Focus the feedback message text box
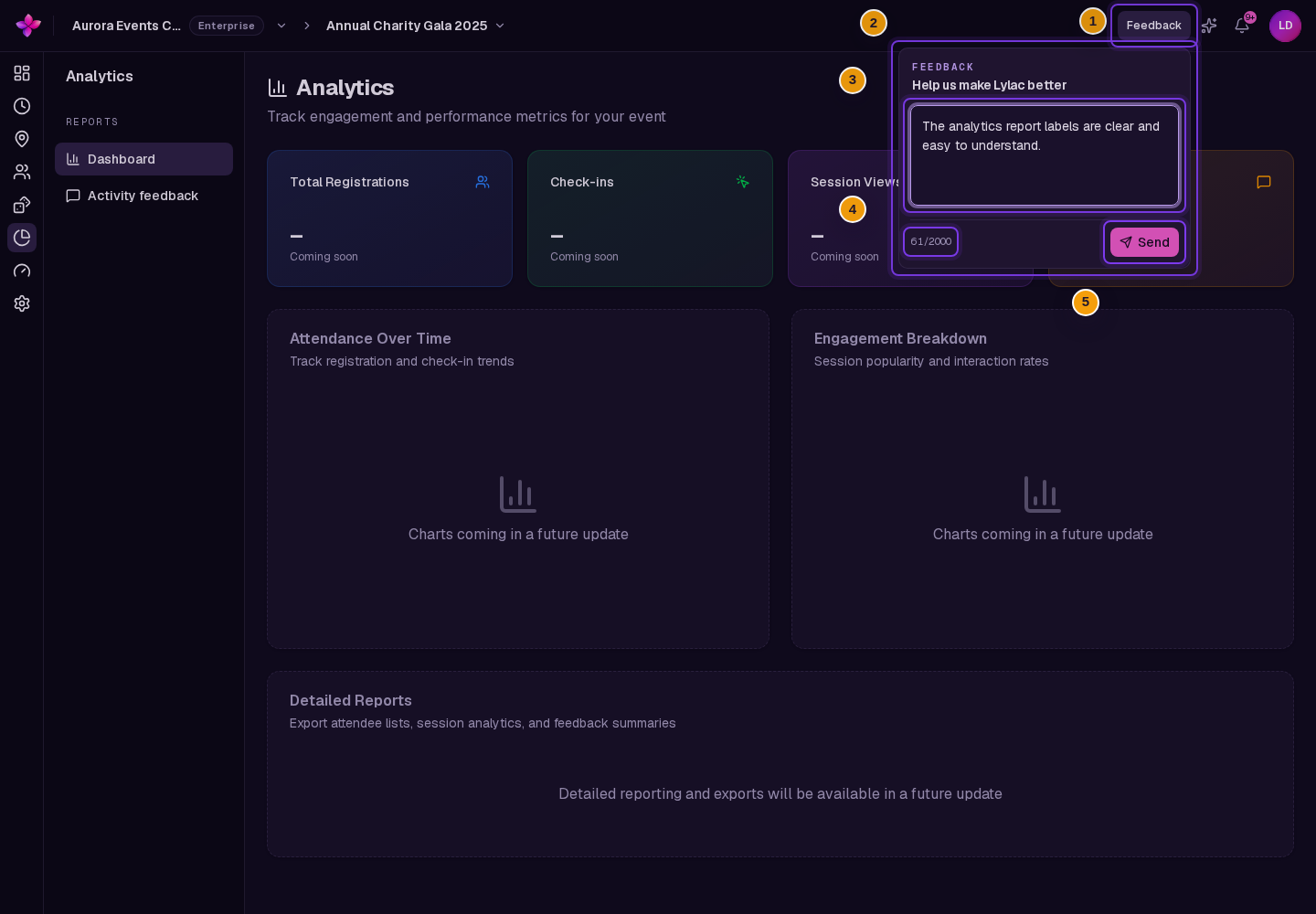1316x914 pixels. (x=1045, y=155)
